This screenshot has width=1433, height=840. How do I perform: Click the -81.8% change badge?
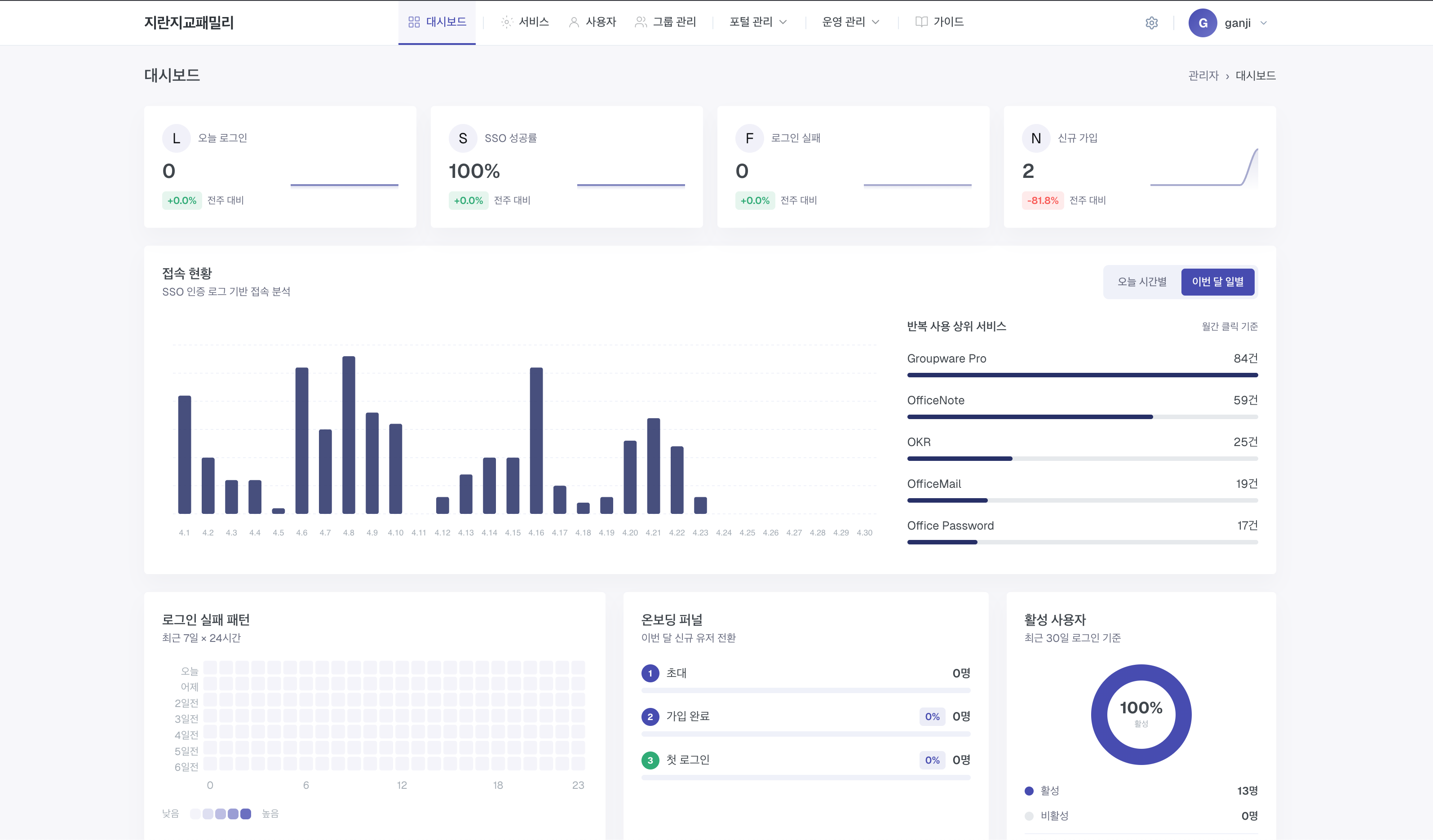1042,201
